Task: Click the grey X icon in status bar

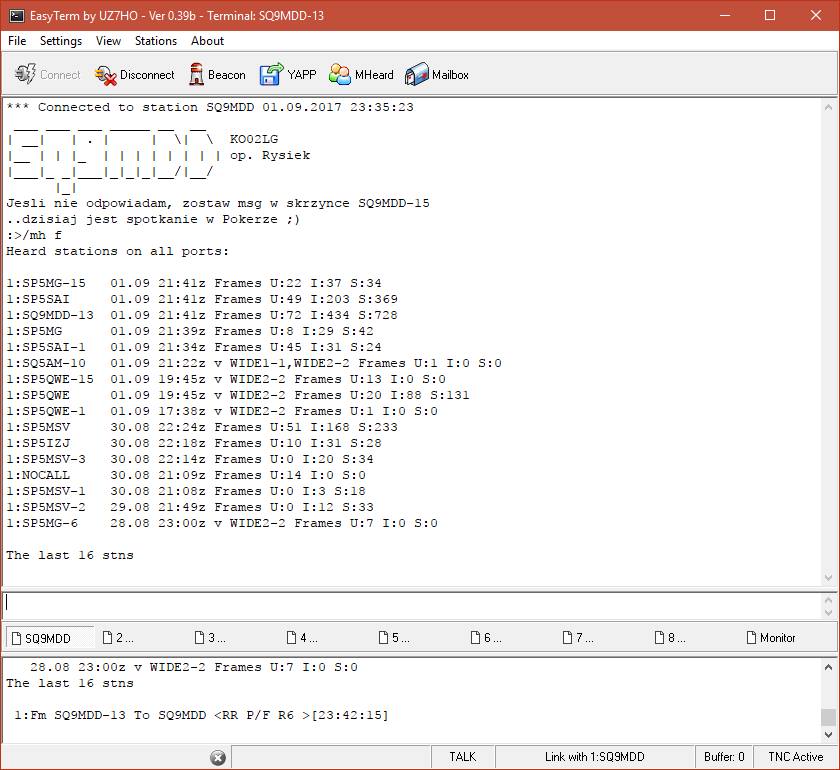Action: (219, 757)
